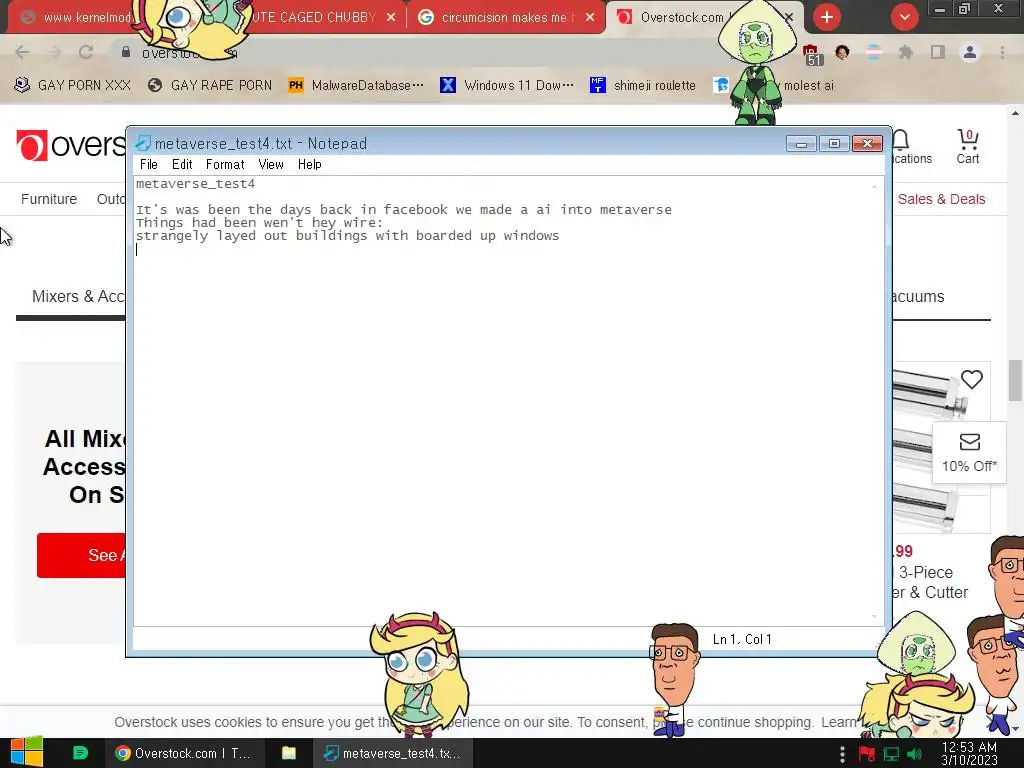Screen dimensions: 1024x768
Task: Open the Windows 11 Dow… bookmark
Action: click(507, 85)
